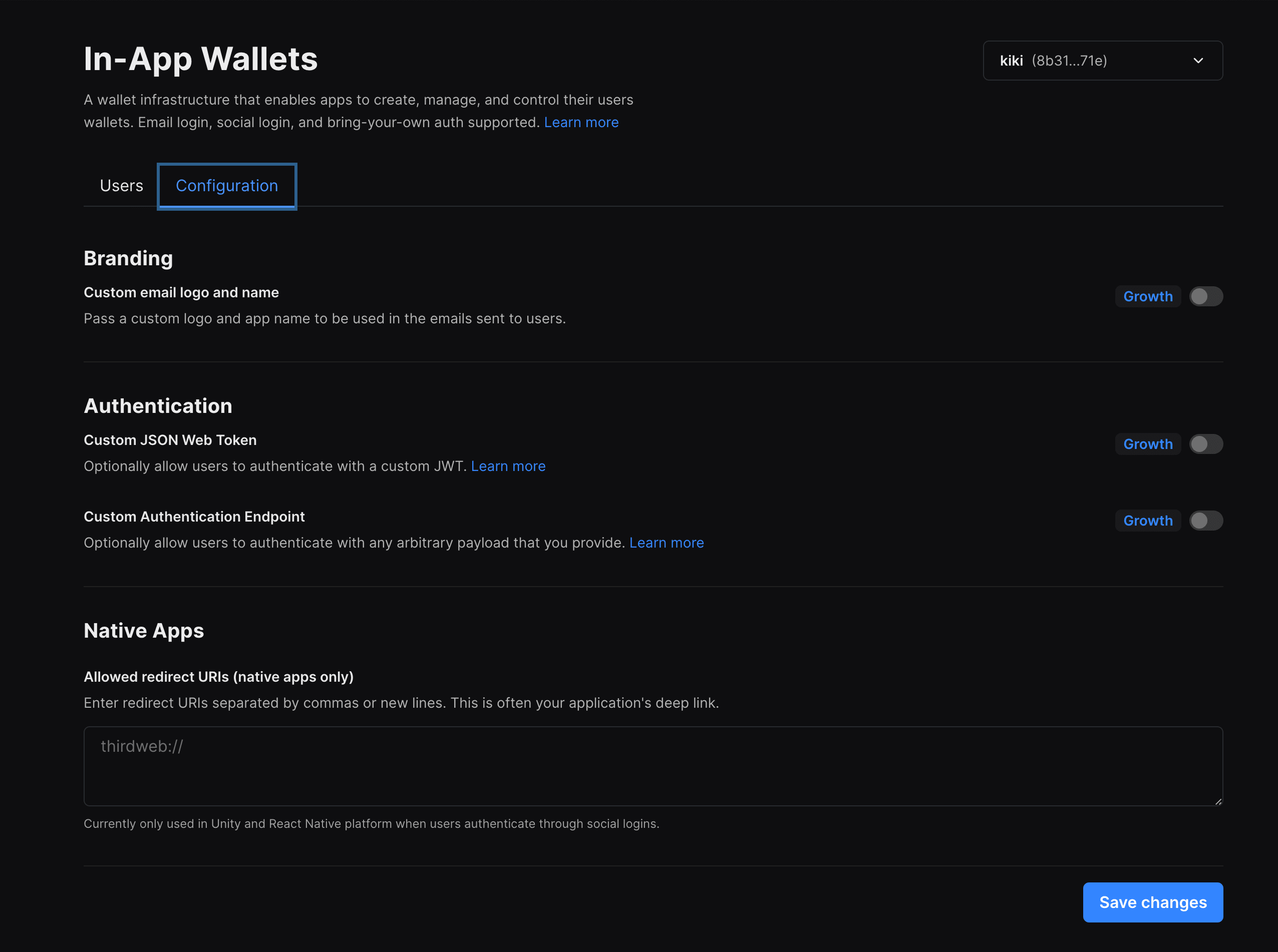1278x952 pixels.
Task: Open Learn more link in page description
Action: click(580, 122)
